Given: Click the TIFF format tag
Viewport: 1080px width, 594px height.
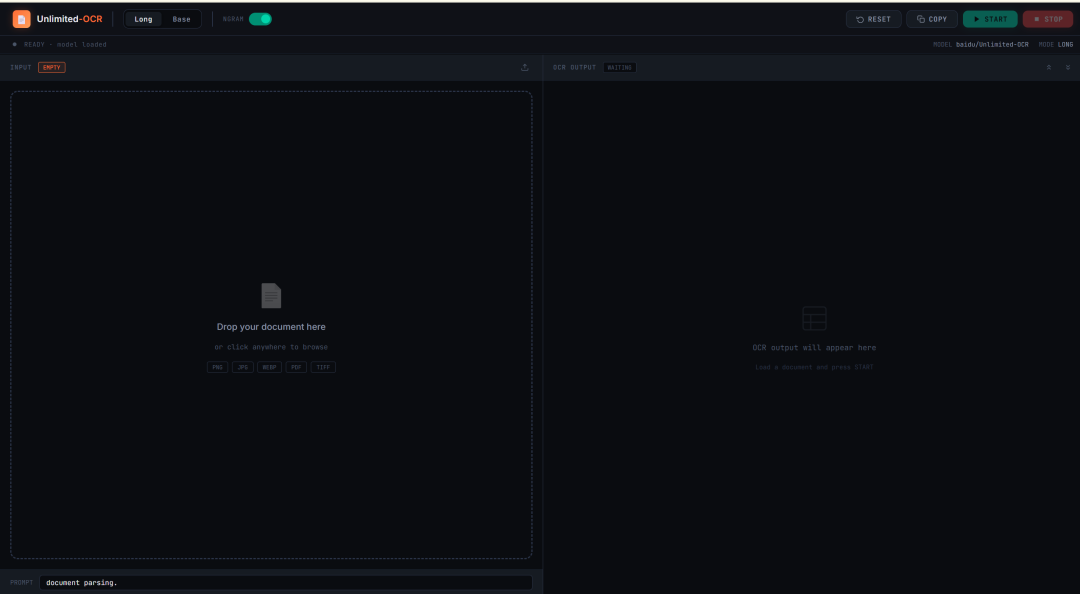Looking at the screenshot, I should click(323, 367).
